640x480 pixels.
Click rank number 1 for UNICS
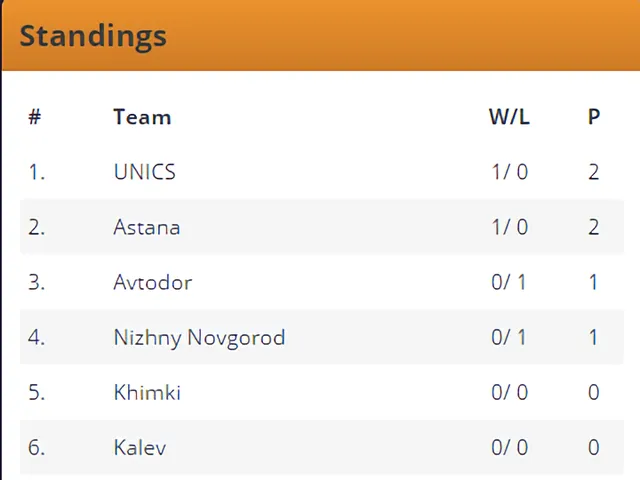click(x=37, y=172)
